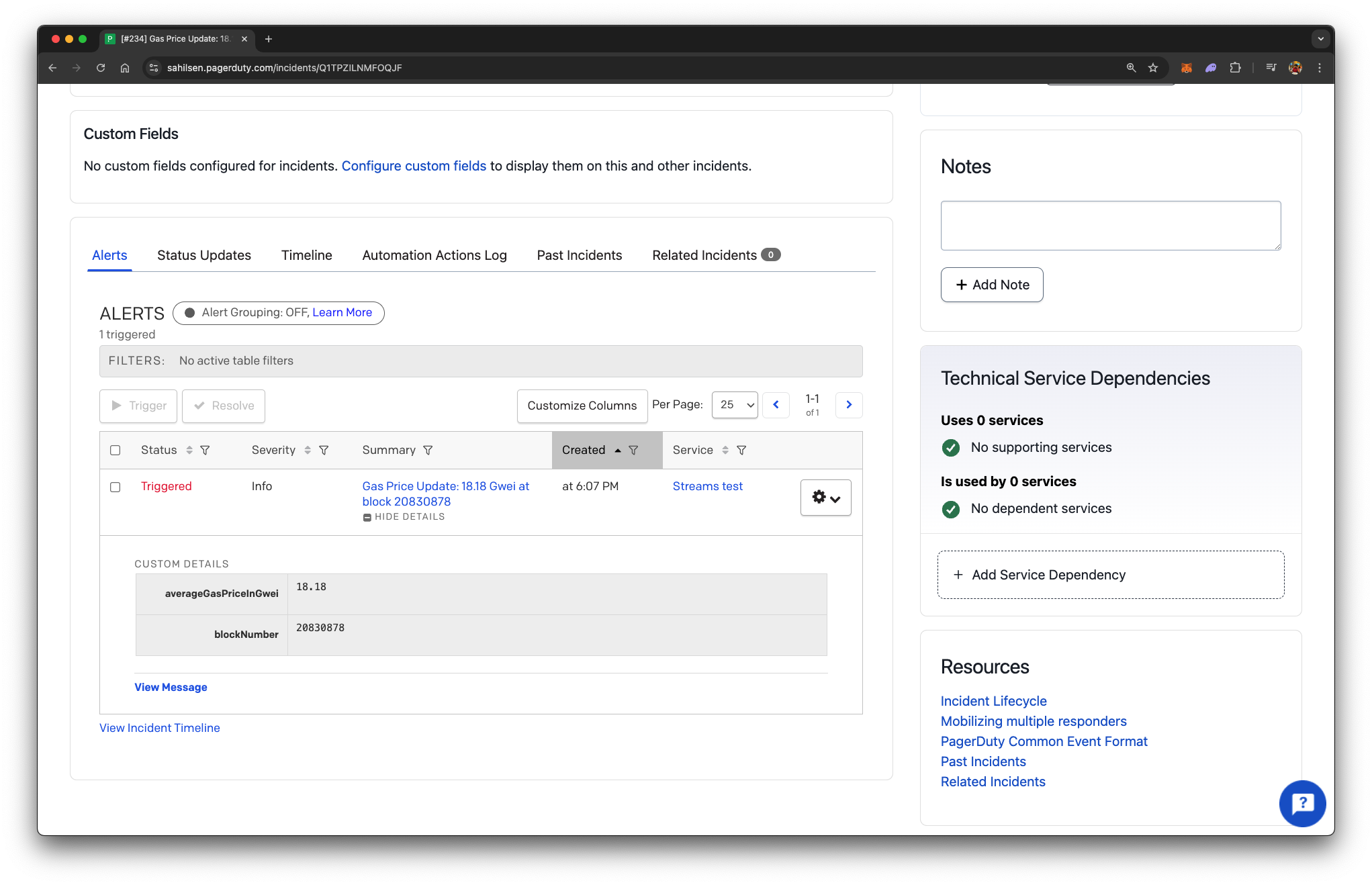This screenshot has height=885, width=1372.
Task: Go to next alerts page
Action: pos(849,405)
